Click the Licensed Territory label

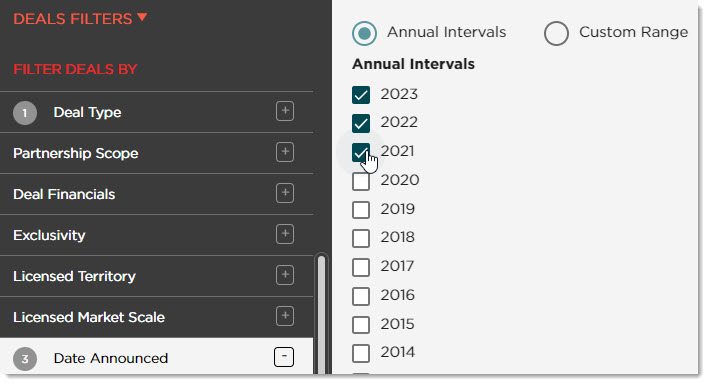(75, 276)
